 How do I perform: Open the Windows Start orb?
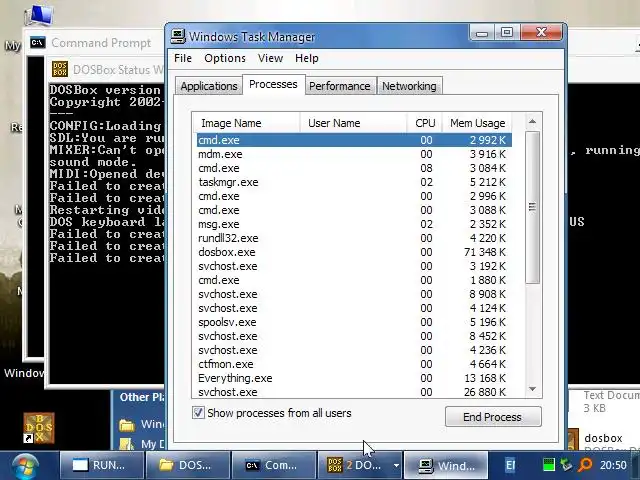click(25, 466)
